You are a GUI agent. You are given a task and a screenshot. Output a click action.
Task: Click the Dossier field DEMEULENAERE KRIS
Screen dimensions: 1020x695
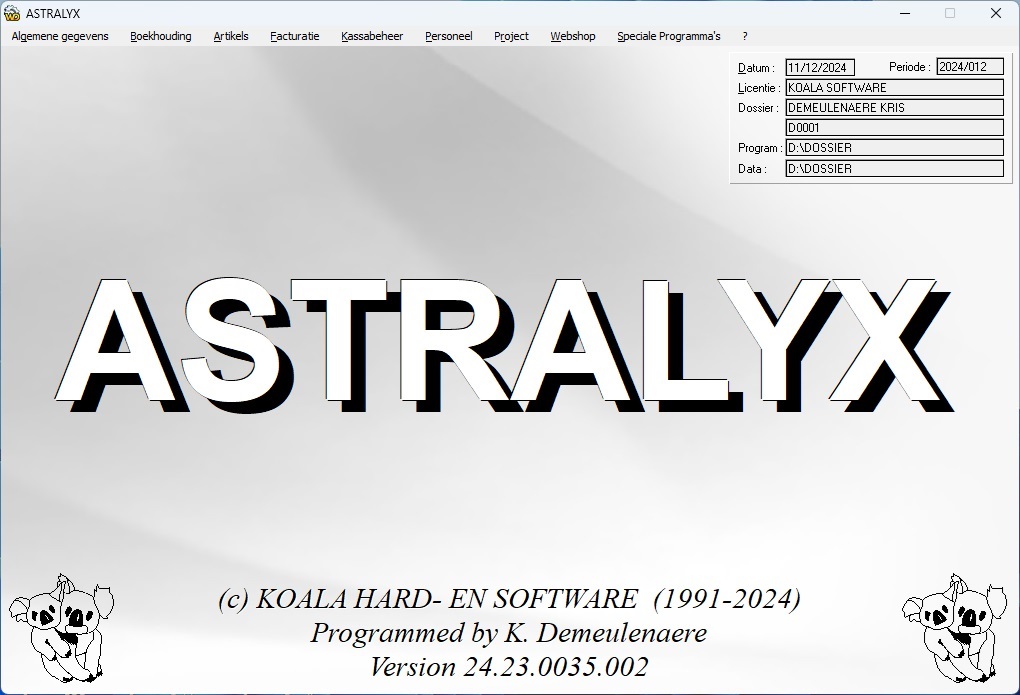(x=894, y=108)
